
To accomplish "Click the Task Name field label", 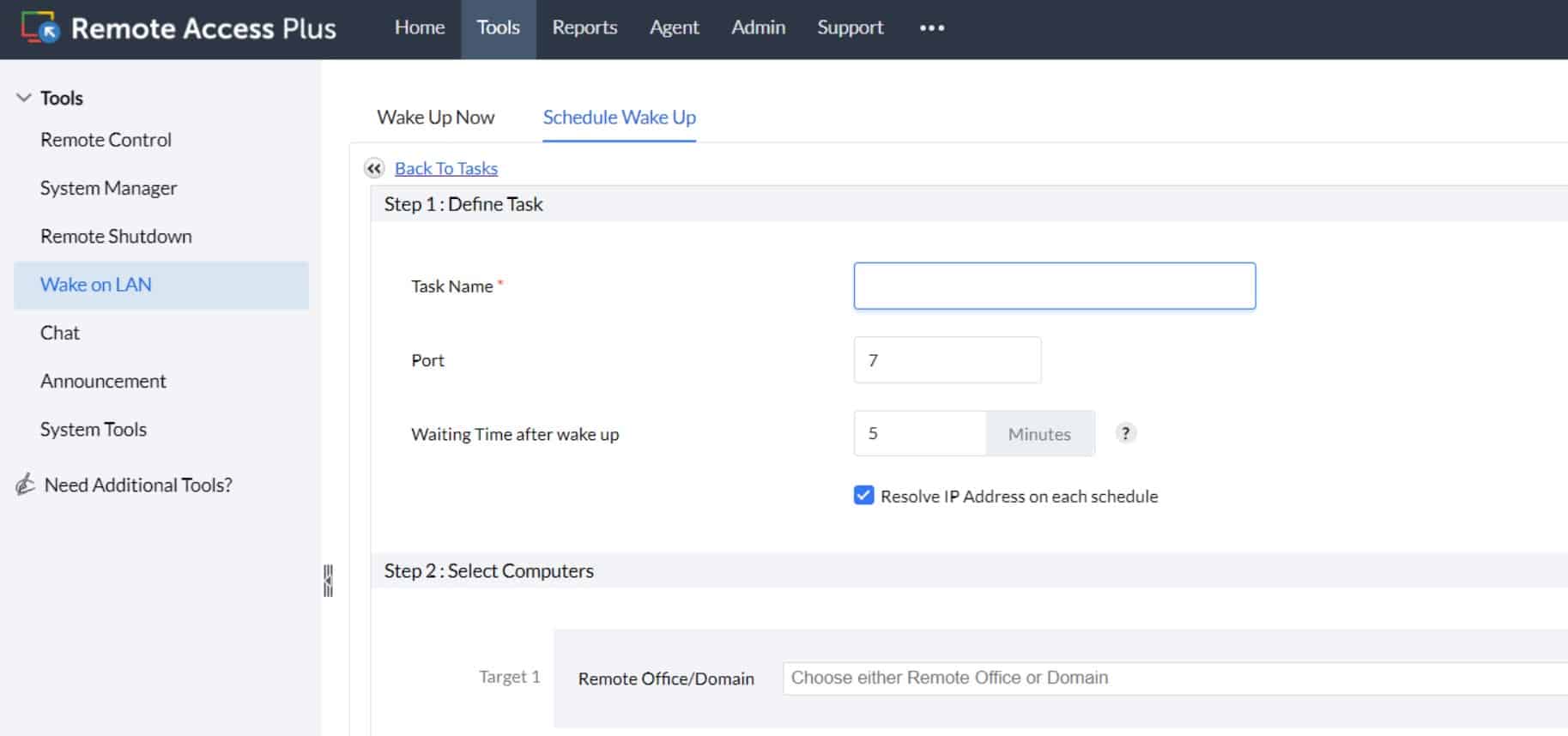I will coord(452,287).
